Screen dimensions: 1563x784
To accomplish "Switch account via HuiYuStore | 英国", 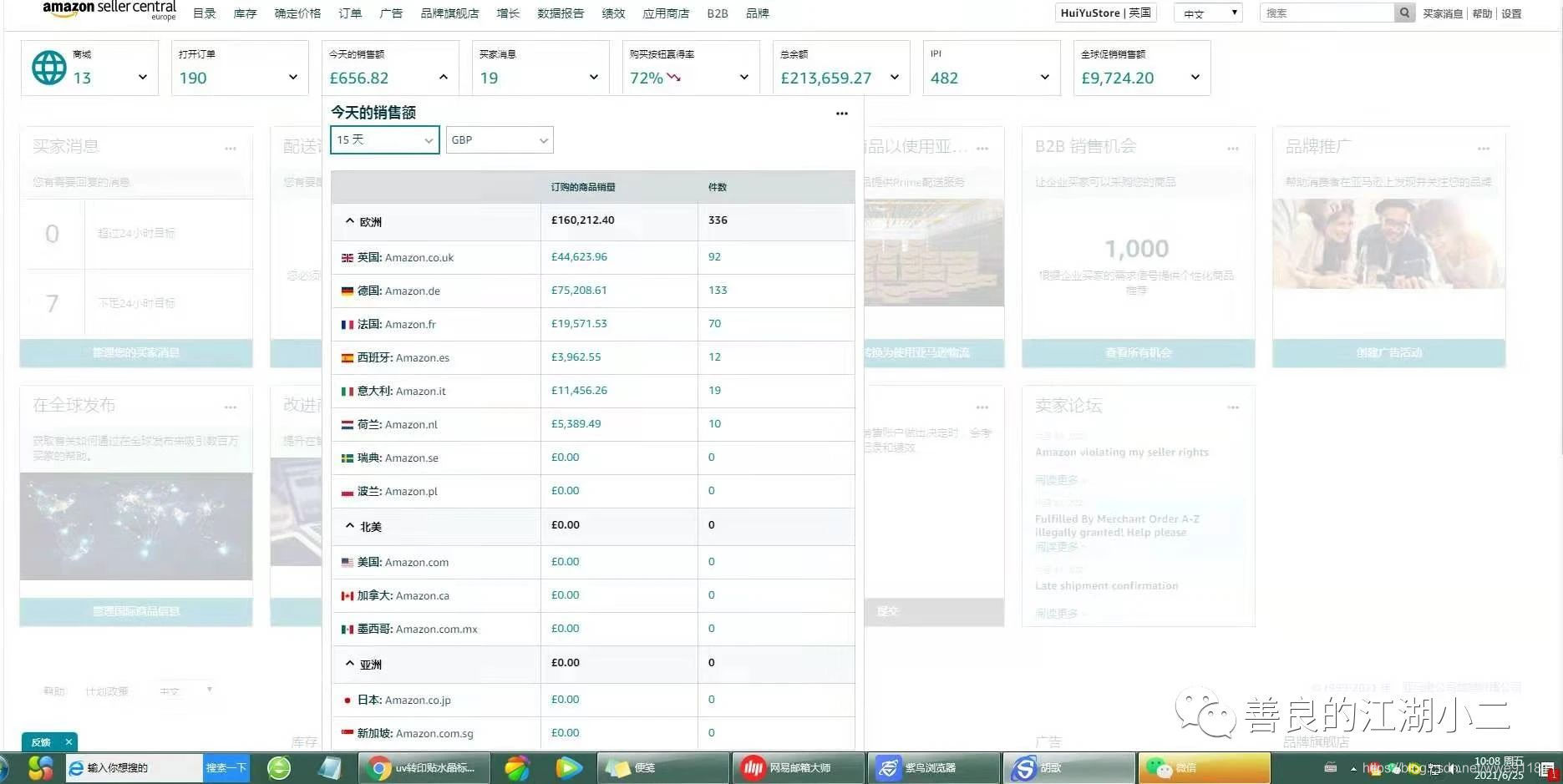I will (x=1105, y=13).
